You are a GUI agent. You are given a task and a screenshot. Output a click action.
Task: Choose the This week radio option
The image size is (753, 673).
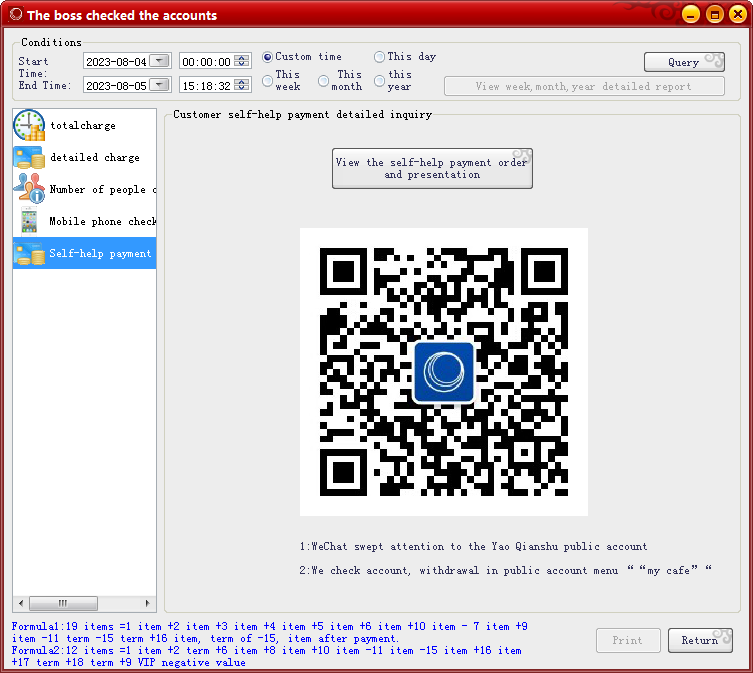coord(267,81)
